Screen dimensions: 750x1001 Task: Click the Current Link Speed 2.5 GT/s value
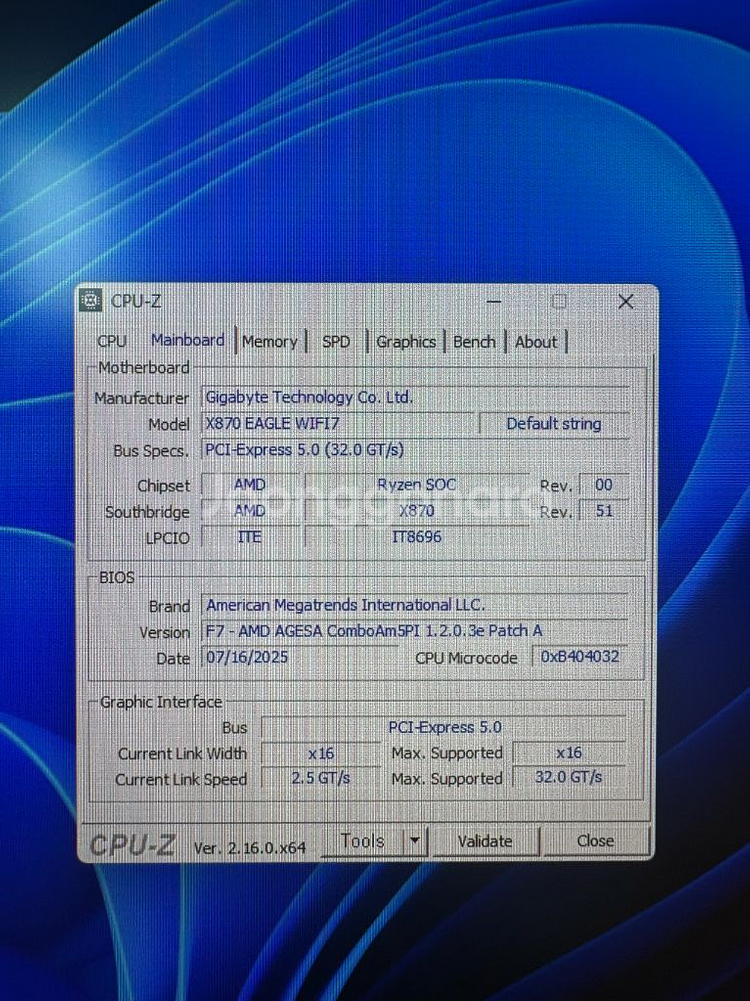[320, 778]
